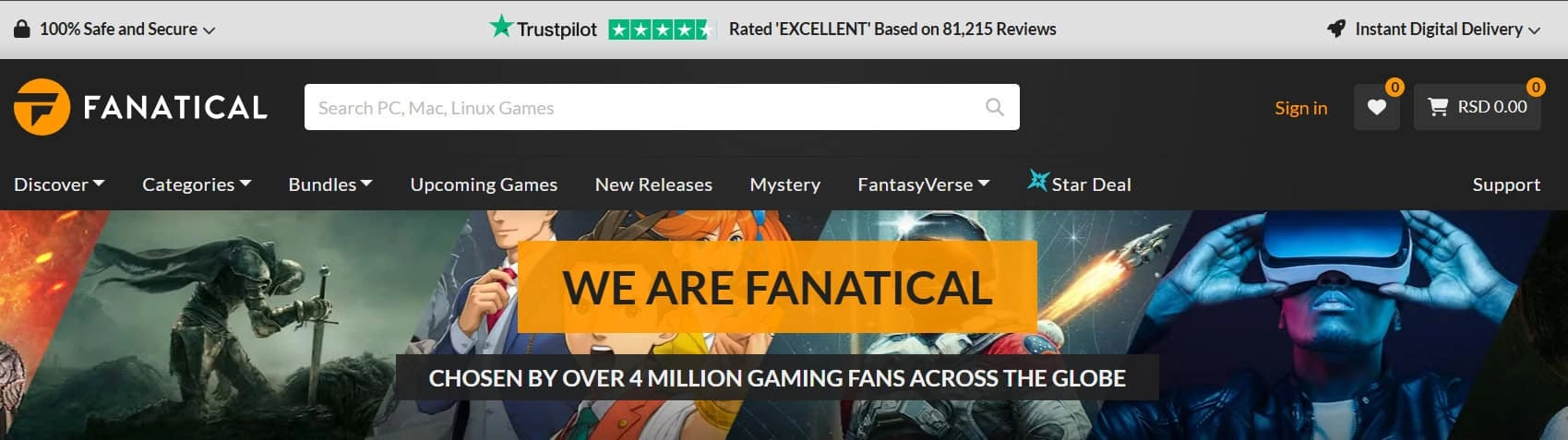Click the padlock Safe and Secure icon
Image resolution: width=1568 pixels, height=440 pixels.
coord(22,29)
